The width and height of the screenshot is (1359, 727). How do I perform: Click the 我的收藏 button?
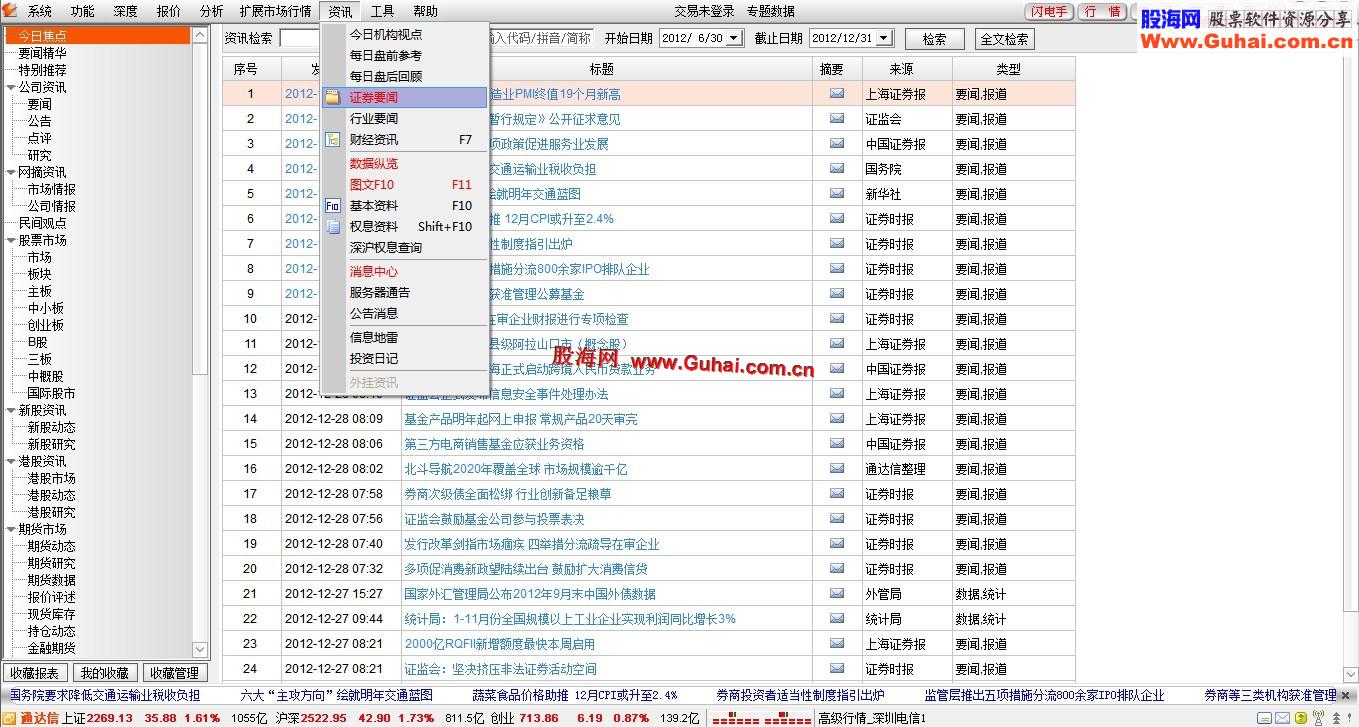[x=104, y=673]
